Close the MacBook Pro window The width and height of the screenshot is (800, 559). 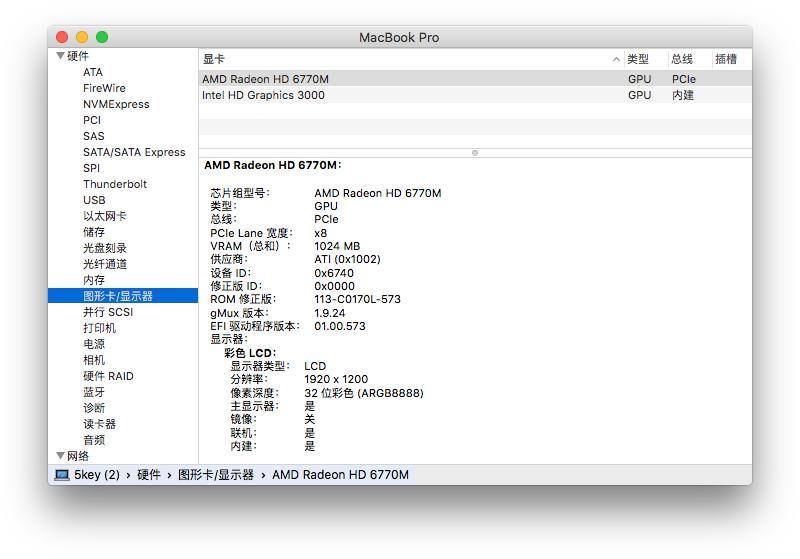click(62, 37)
